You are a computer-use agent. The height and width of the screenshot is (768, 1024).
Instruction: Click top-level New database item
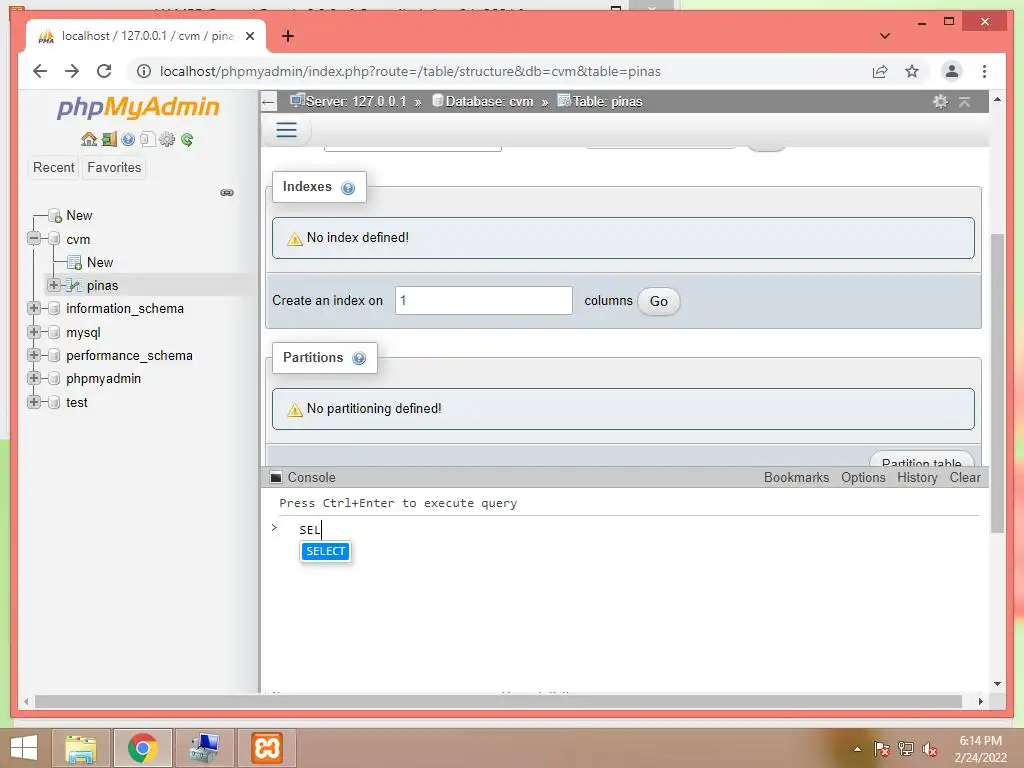(79, 216)
